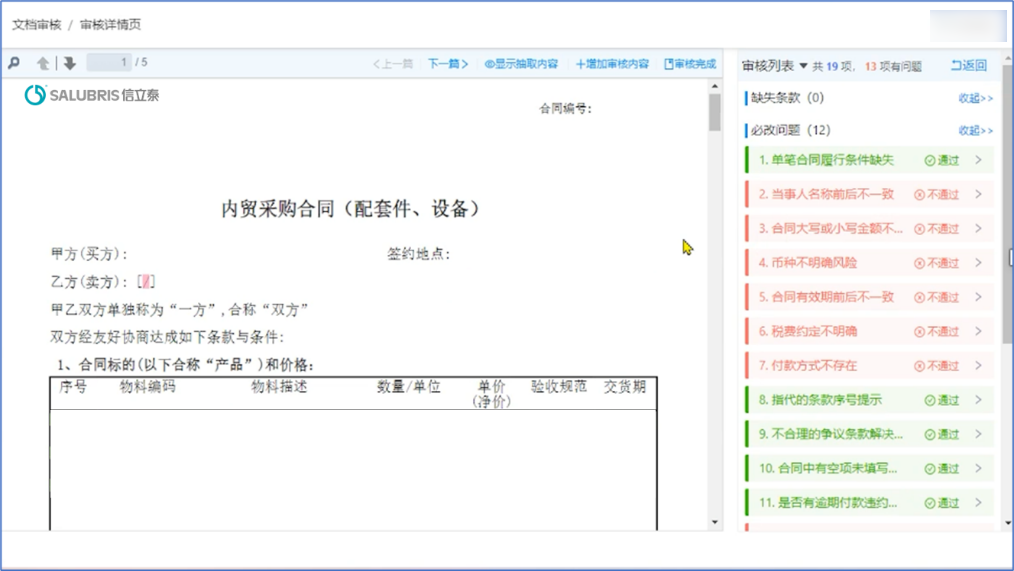Click 不通过 status on item 3
The height and width of the screenshot is (571, 1014).
936,229
